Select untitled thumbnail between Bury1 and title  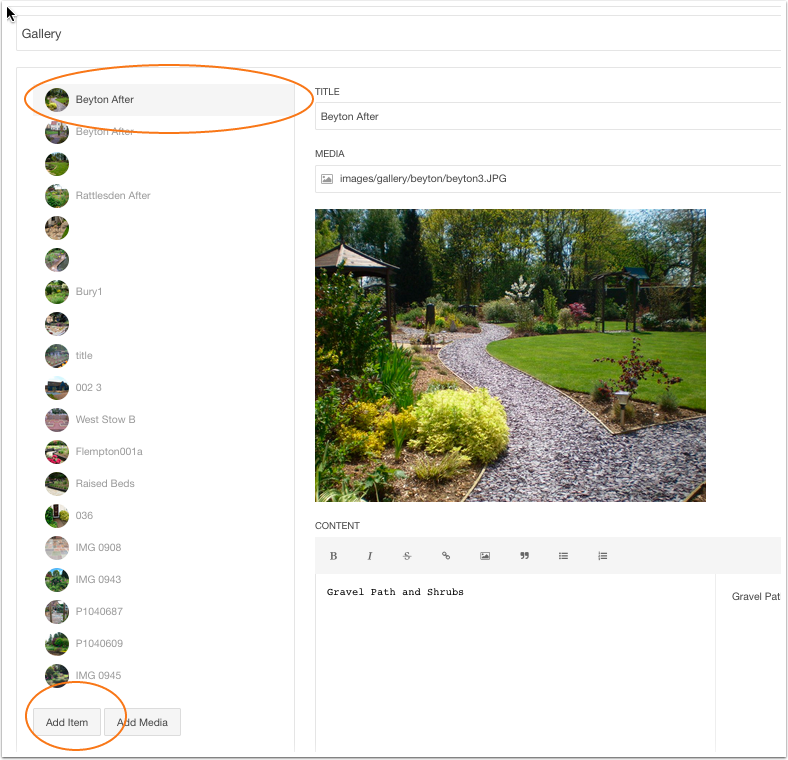click(57, 324)
